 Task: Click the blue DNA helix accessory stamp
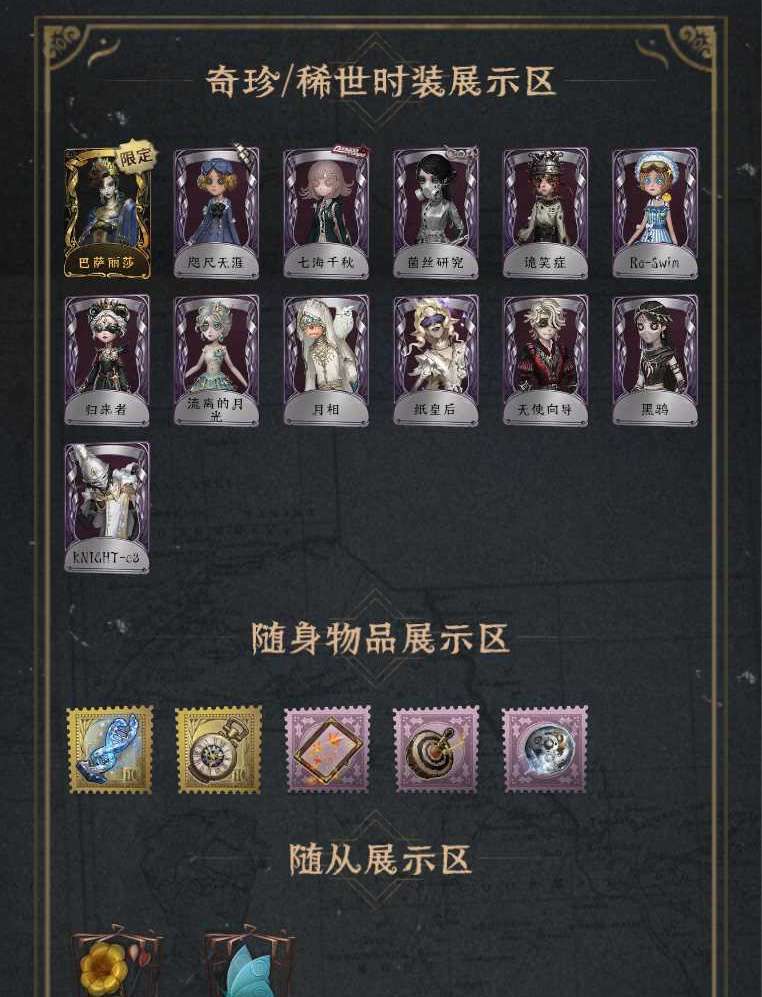coord(110,750)
